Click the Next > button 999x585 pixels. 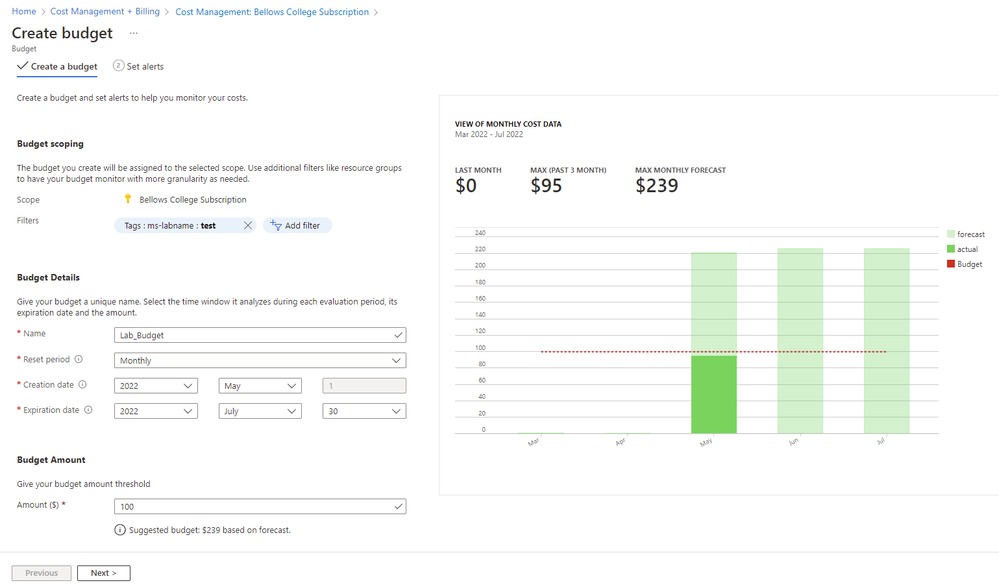104,573
